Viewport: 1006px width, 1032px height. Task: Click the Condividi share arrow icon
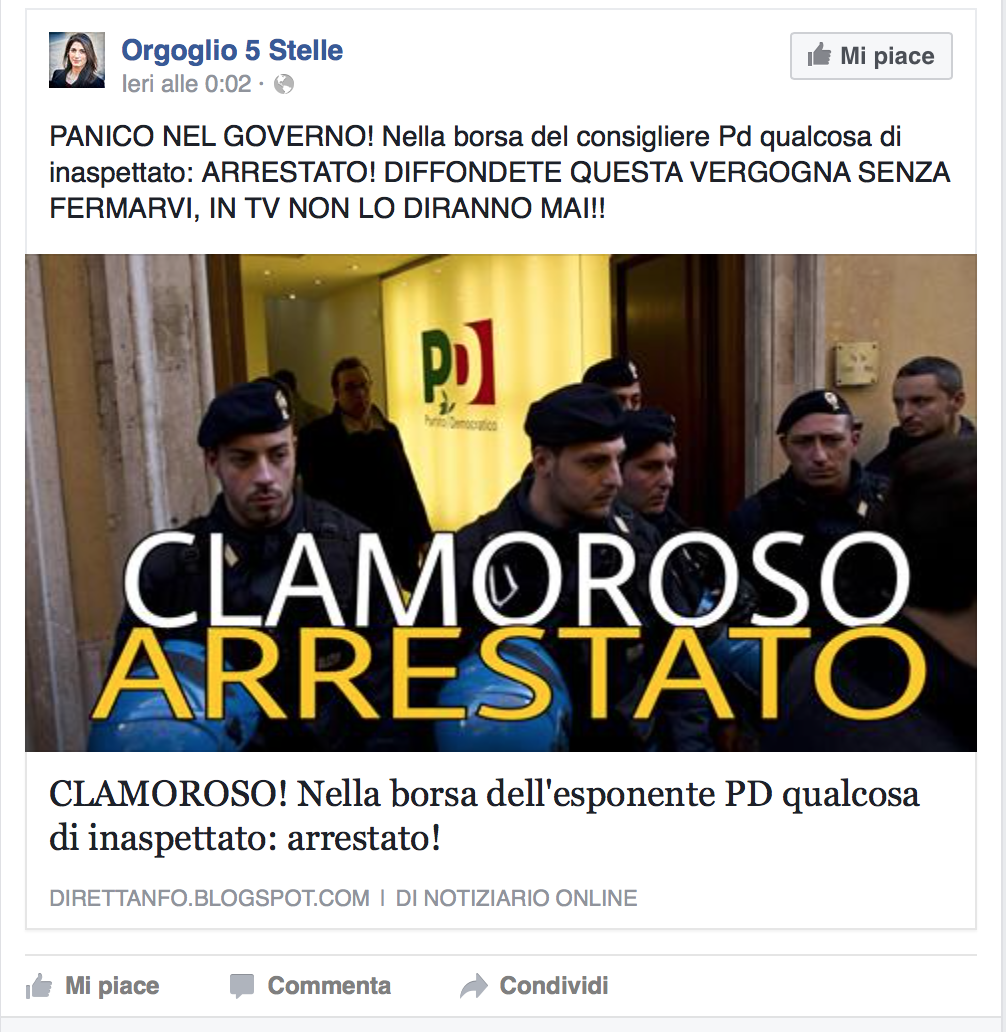click(x=473, y=987)
